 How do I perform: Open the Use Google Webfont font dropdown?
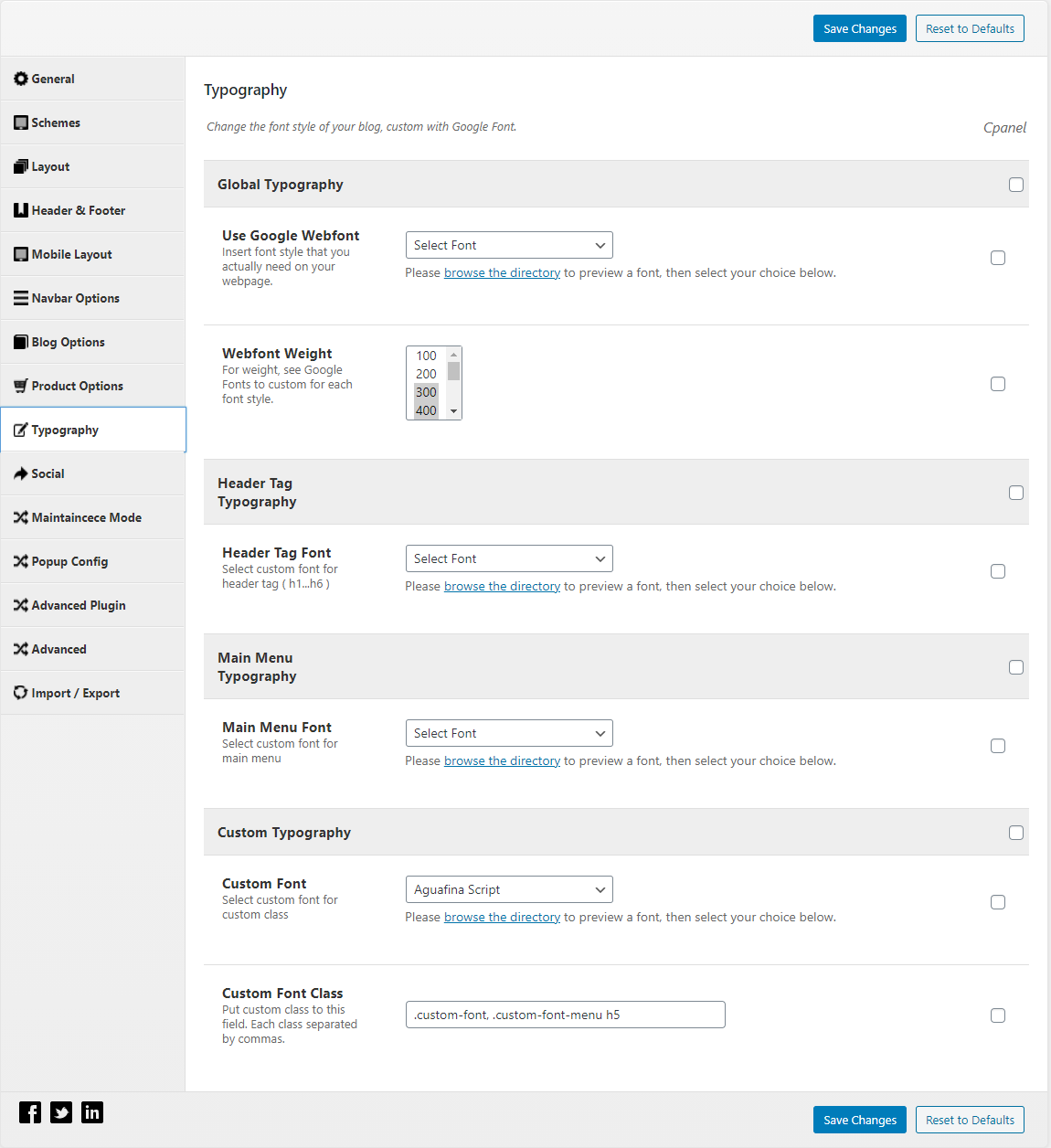click(x=509, y=245)
